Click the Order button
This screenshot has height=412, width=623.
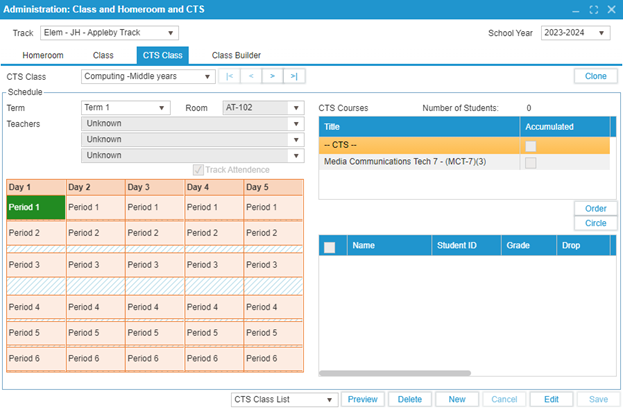595,208
